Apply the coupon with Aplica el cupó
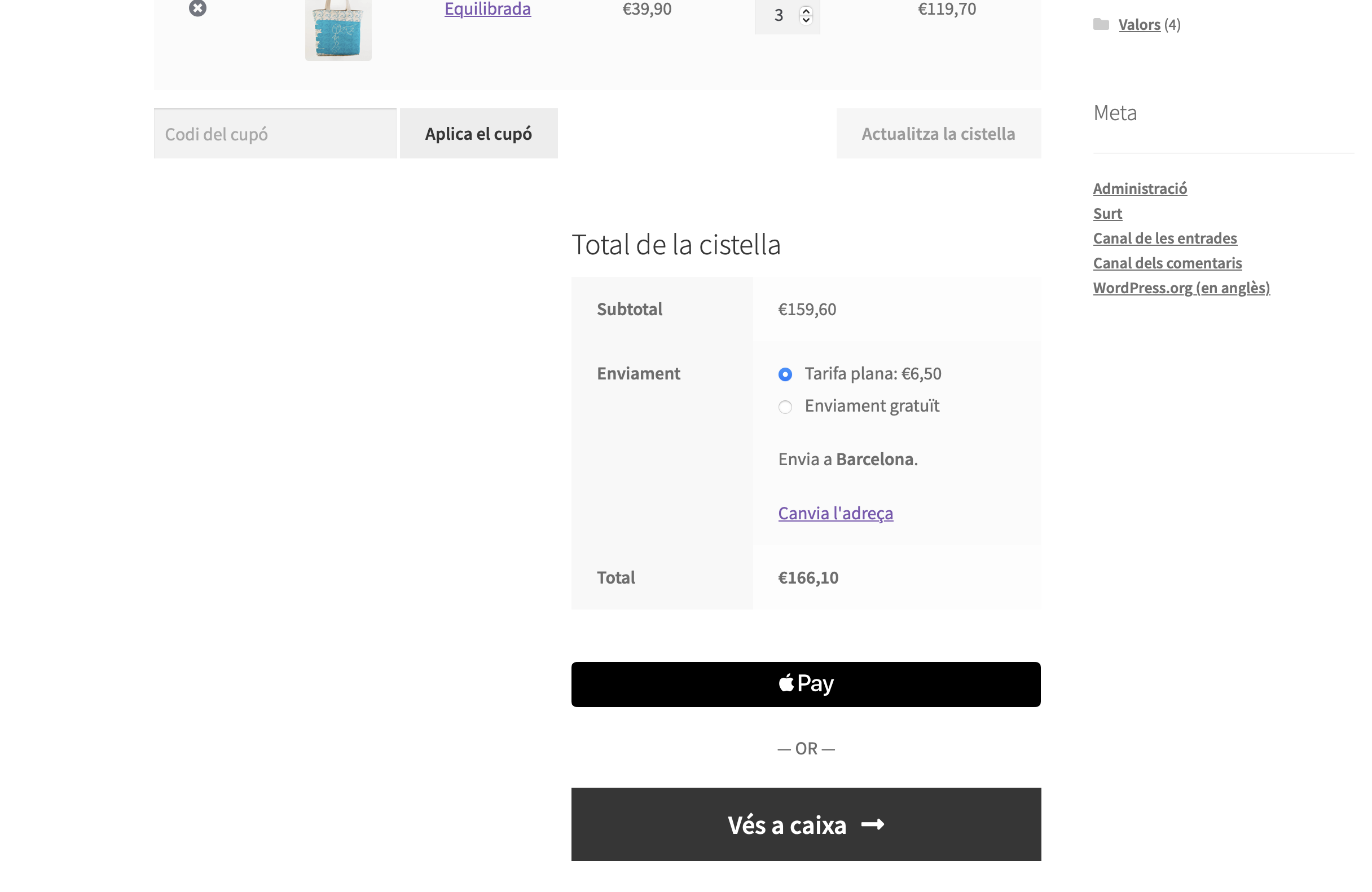The image size is (1372, 892). click(478, 134)
